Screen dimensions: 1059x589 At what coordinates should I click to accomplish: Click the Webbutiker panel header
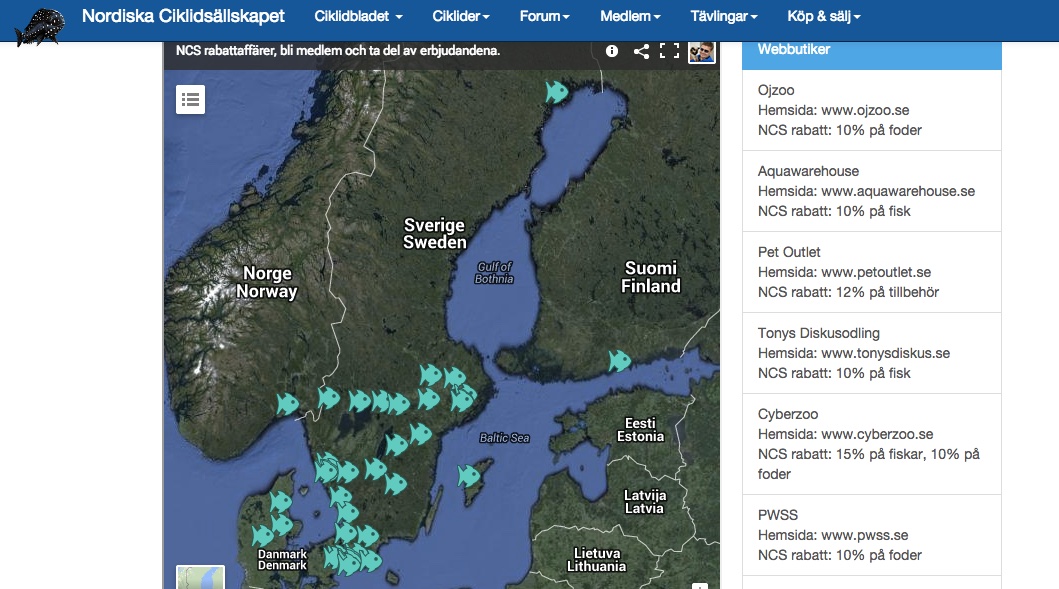point(871,54)
